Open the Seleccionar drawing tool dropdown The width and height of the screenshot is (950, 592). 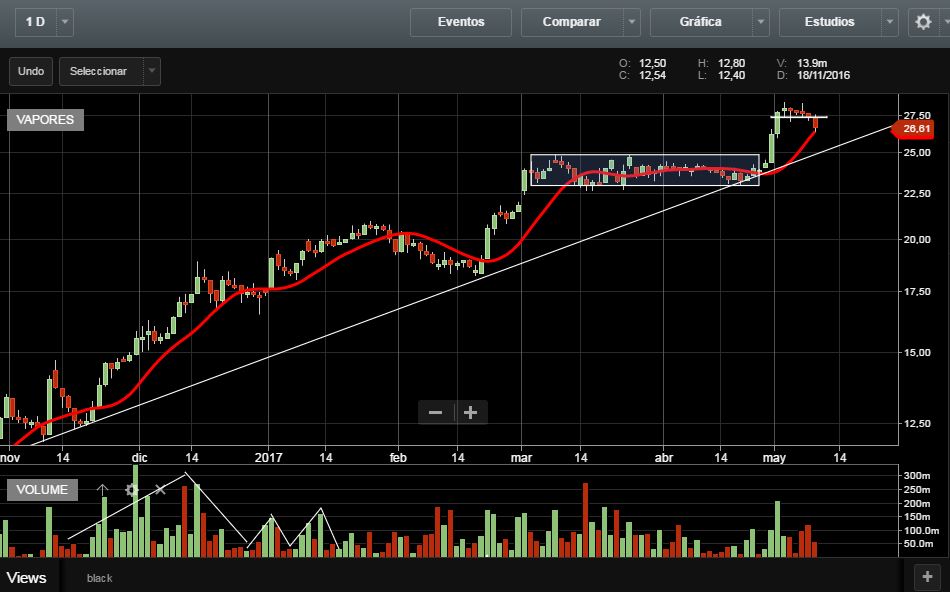tap(151, 71)
